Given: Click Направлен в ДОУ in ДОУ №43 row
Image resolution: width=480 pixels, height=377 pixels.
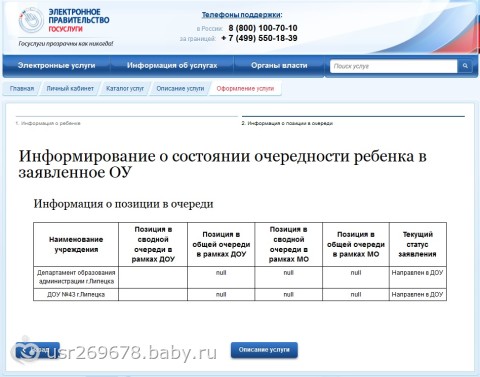Looking at the screenshot, I should pyautogui.click(x=417, y=295).
